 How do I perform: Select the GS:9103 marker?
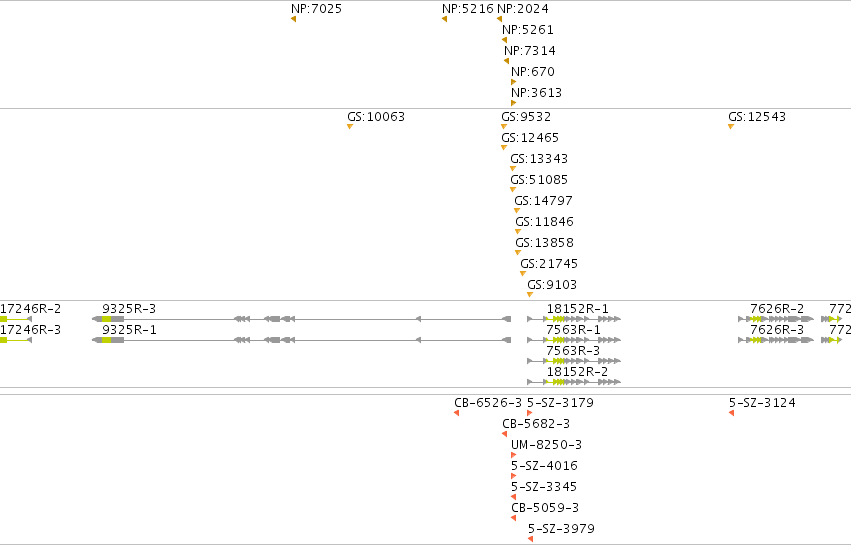[530, 295]
